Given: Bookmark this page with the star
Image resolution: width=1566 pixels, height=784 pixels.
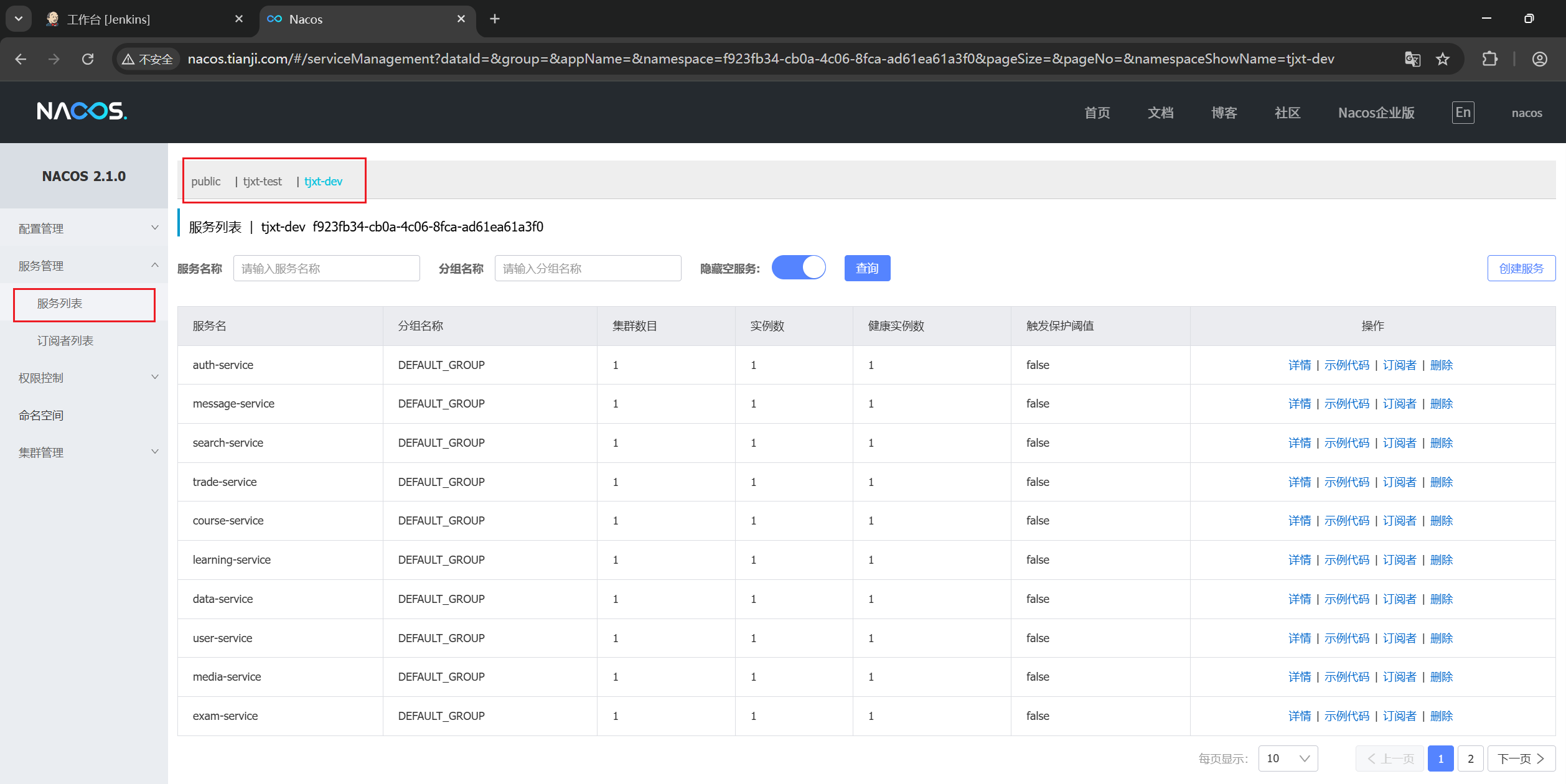Looking at the screenshot, I should click(1443, 59).
